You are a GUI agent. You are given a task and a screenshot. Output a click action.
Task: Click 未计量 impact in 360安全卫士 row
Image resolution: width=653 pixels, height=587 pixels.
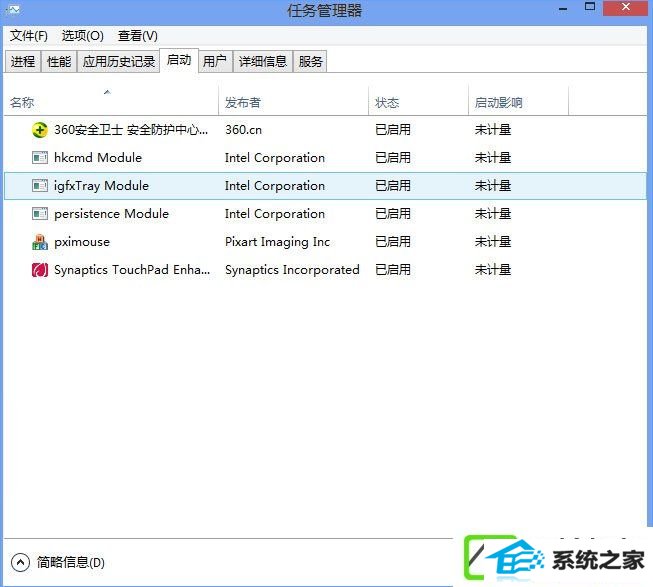[493, 130]
